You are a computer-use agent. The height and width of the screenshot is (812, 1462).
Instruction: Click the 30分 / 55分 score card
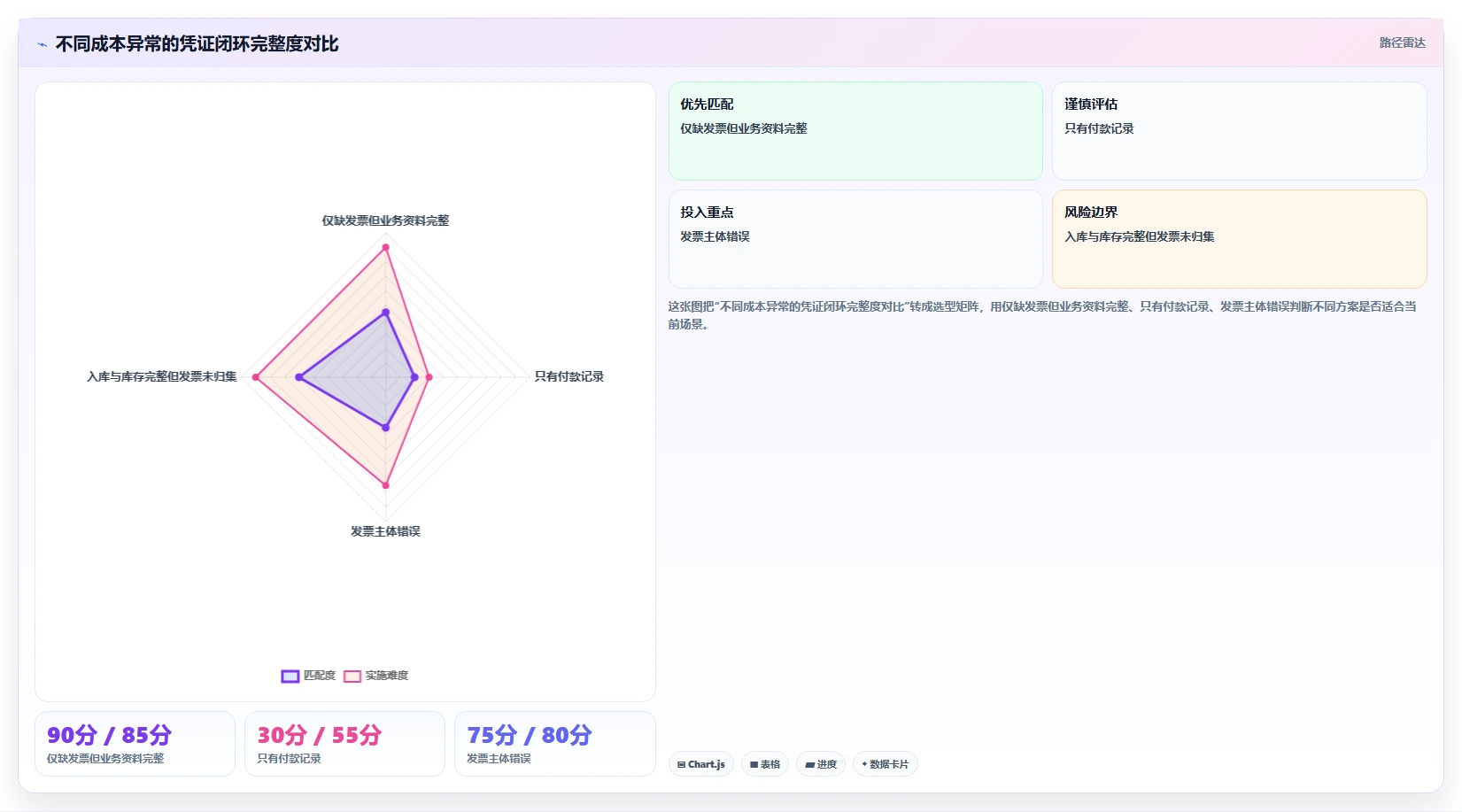[344, 744]
